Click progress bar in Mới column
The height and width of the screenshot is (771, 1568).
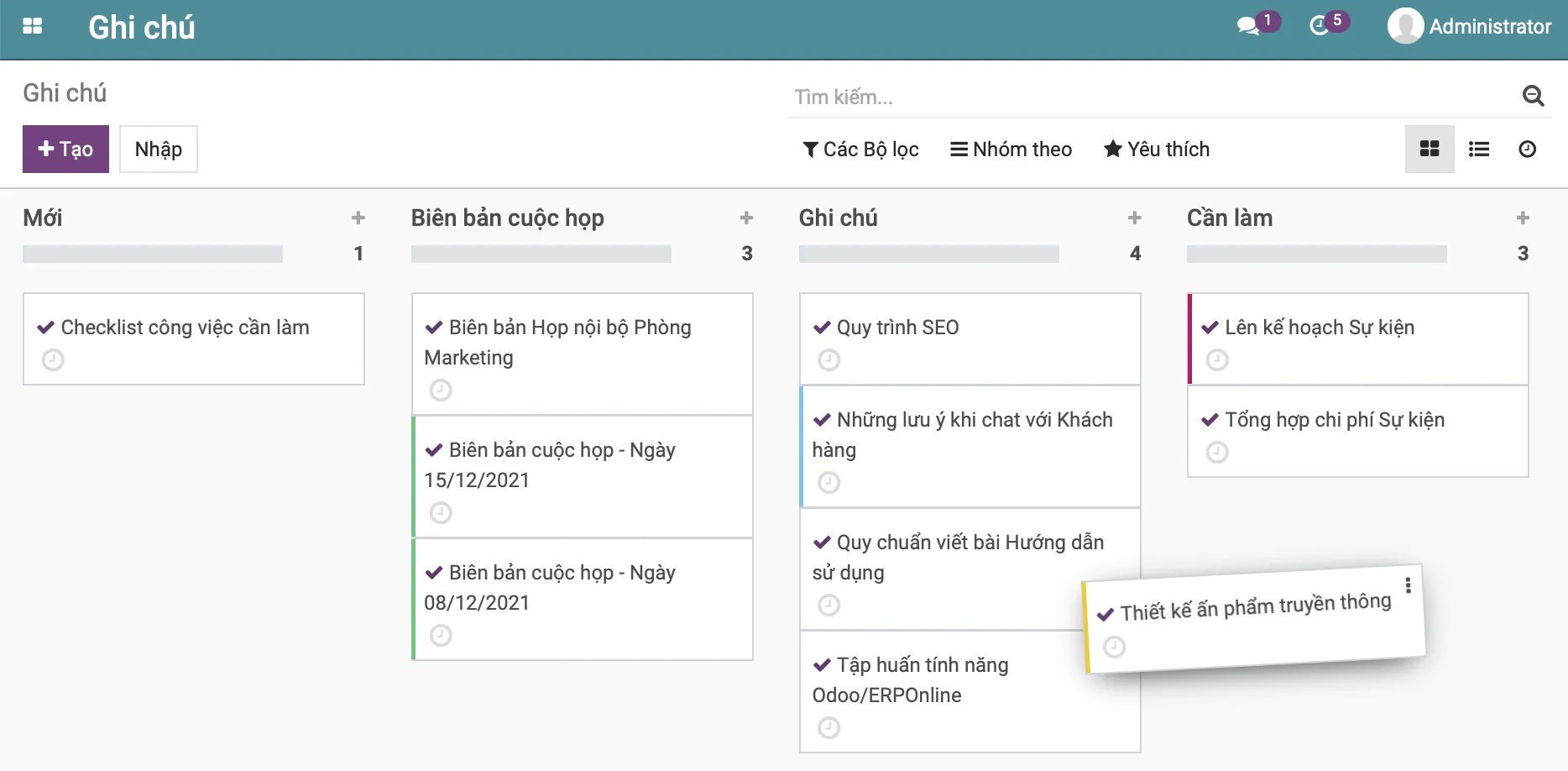click(x=153, y=254)
